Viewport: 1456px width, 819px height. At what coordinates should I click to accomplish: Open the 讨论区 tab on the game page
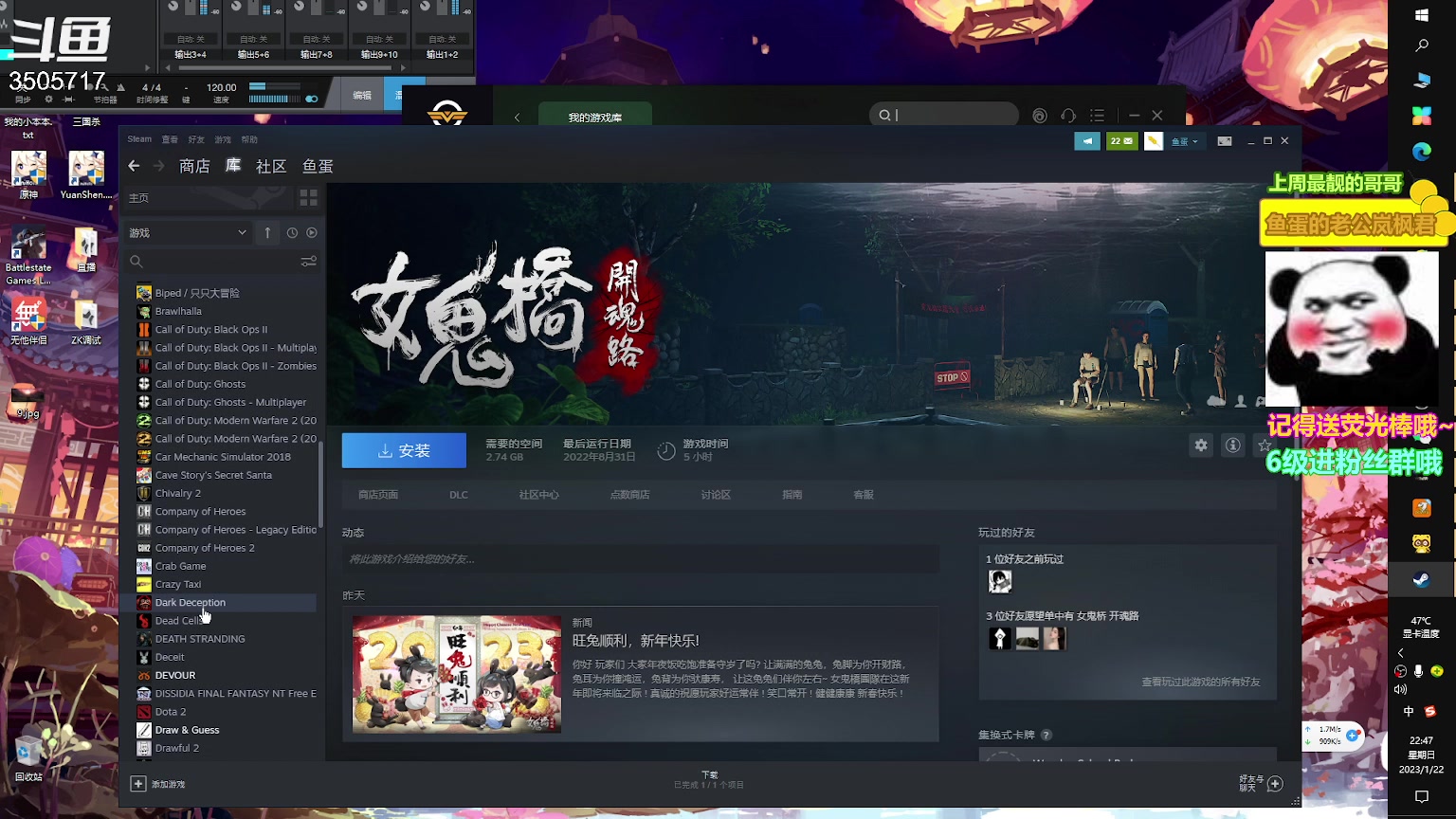point(716,494)
